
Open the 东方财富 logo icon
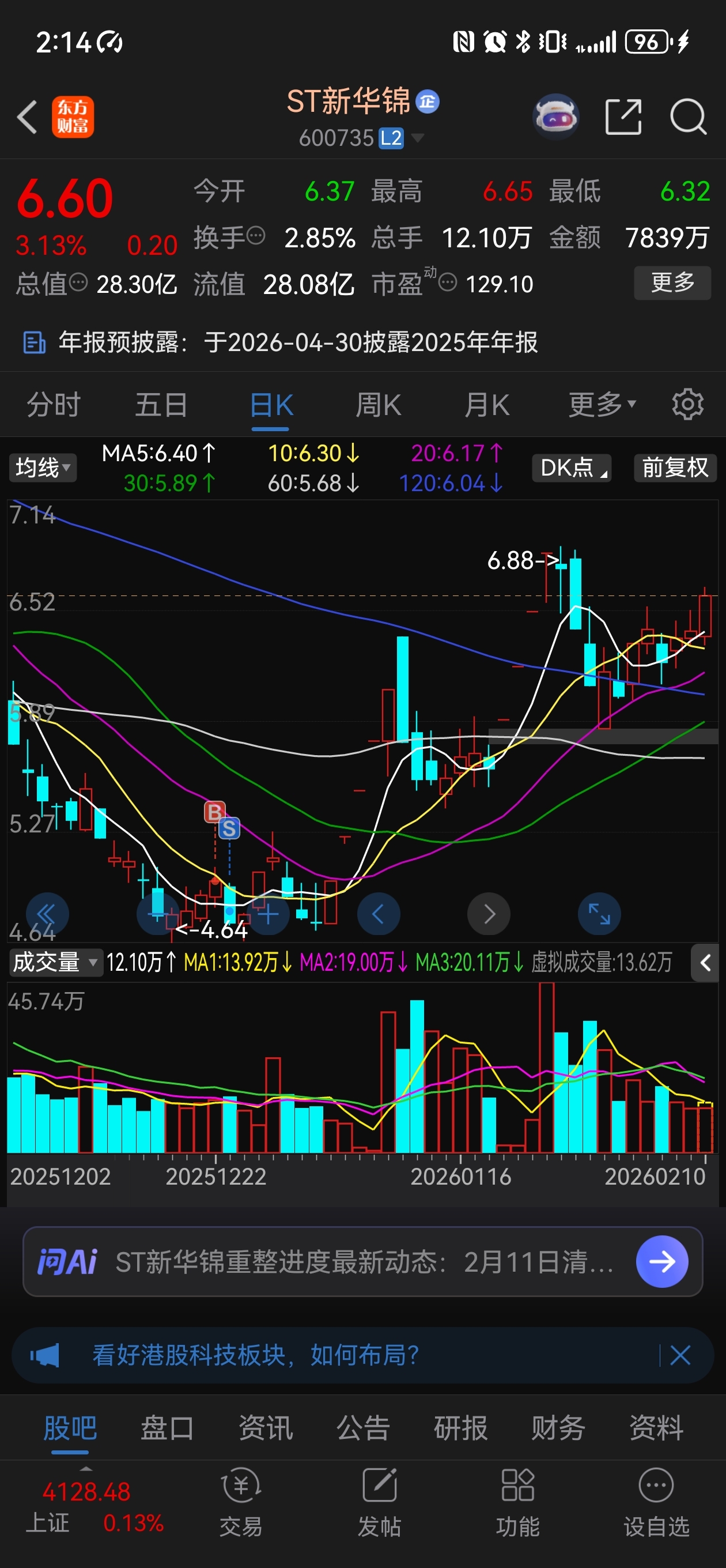click(x=73, y=117)
